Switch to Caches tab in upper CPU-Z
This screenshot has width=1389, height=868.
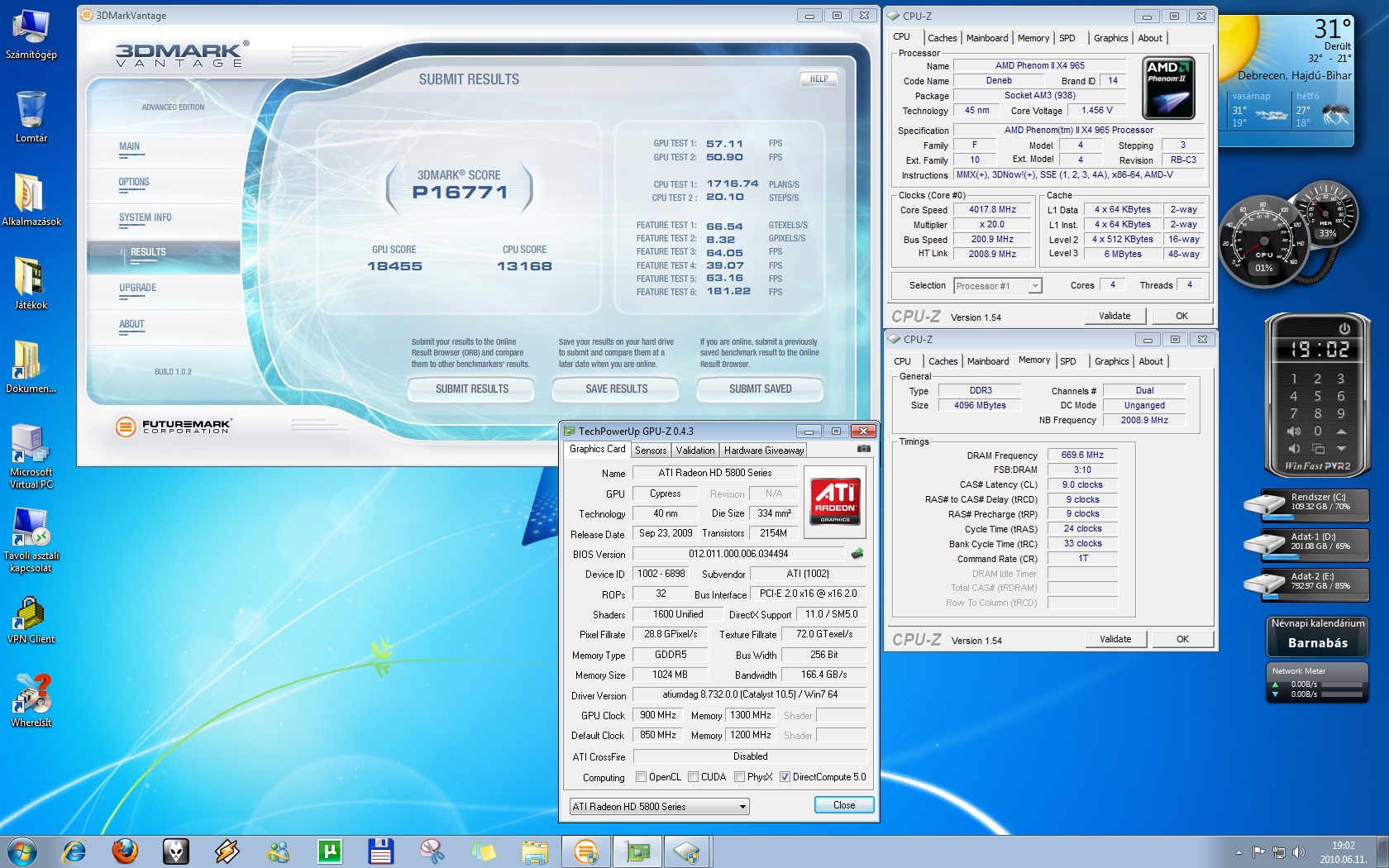coord(942,38)
